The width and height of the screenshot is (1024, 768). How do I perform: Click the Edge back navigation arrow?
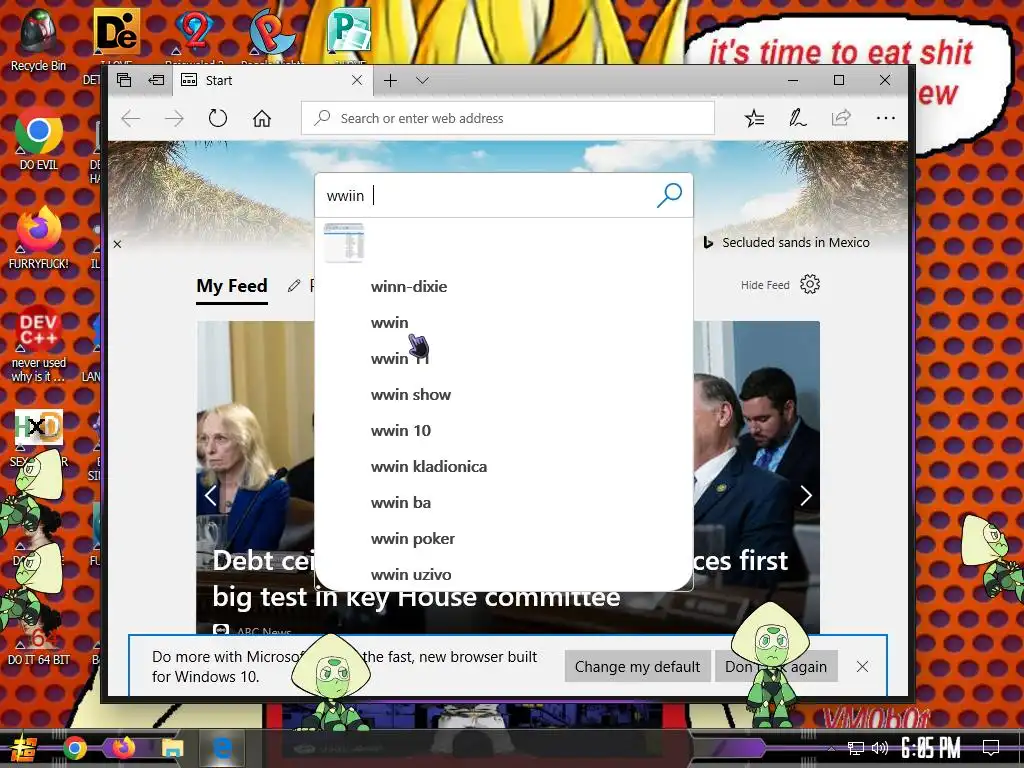point(131,118)
